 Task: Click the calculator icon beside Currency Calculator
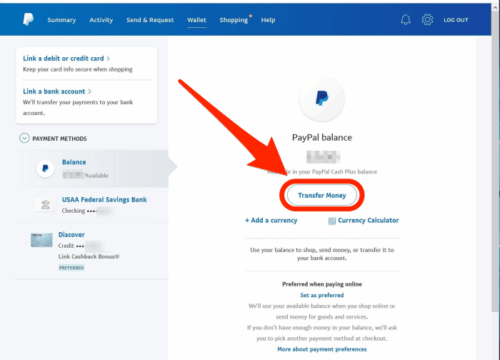coord(332,221)
